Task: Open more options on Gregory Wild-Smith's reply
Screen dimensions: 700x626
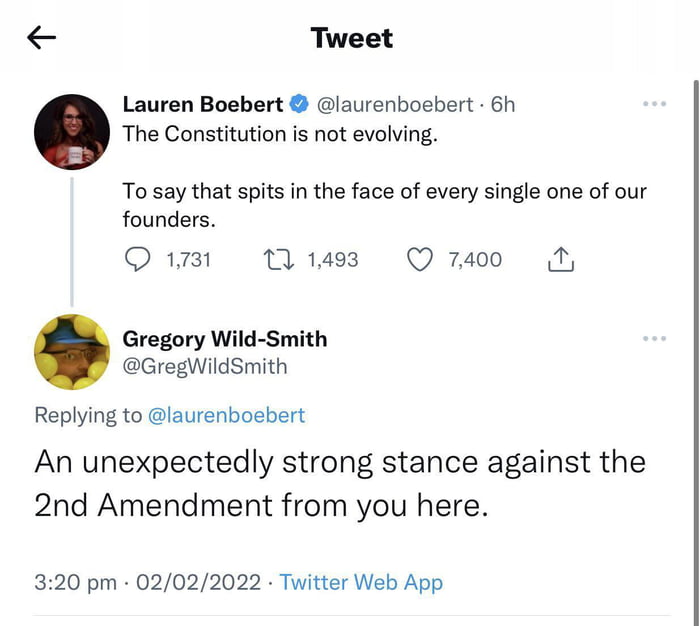Action: coord(653,339)
